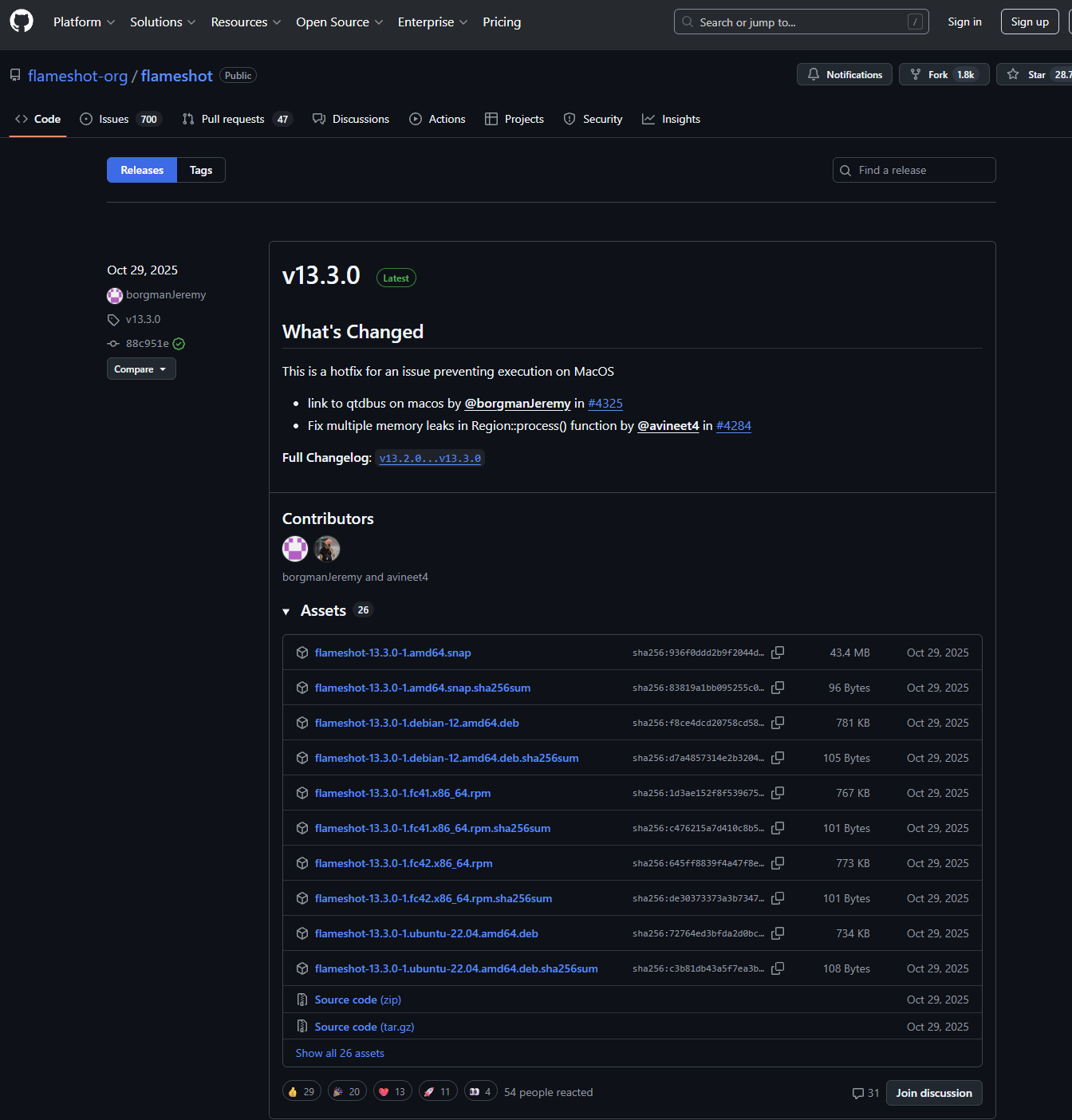Click the GitHub logo icon

pyautogui.click(x=22, y=22)
